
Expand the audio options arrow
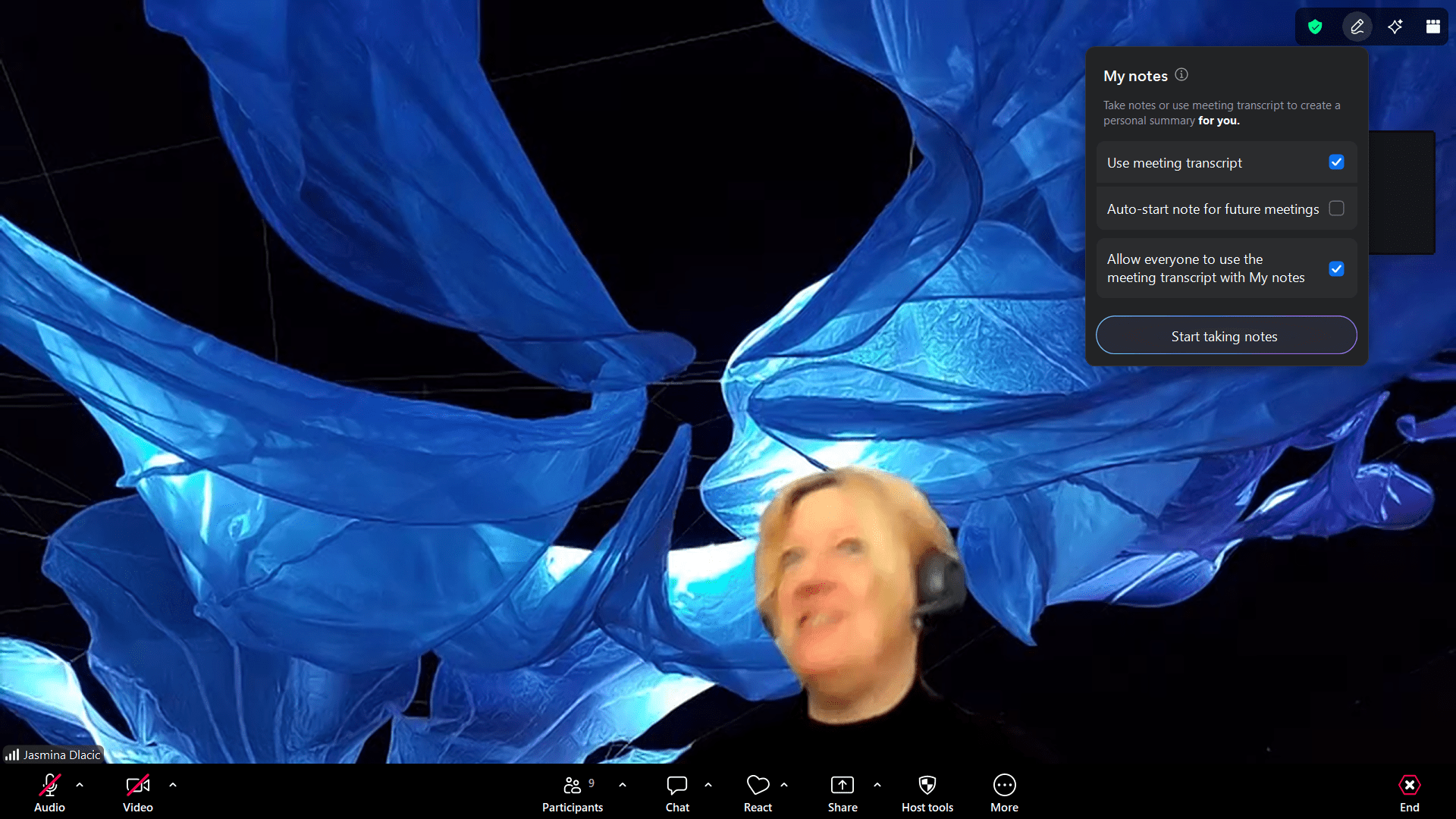click(80, 785)
